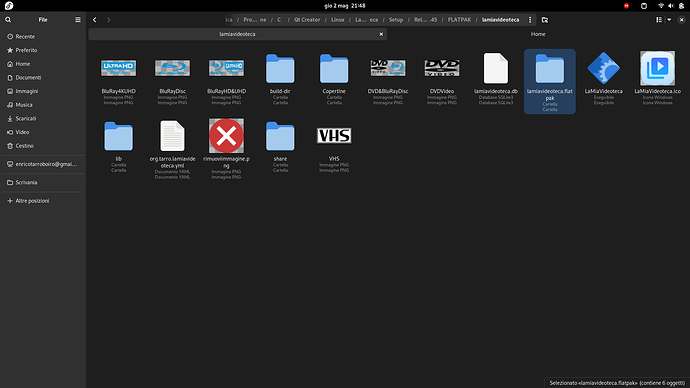Switch to the Home tab

[x=538, y=34]
